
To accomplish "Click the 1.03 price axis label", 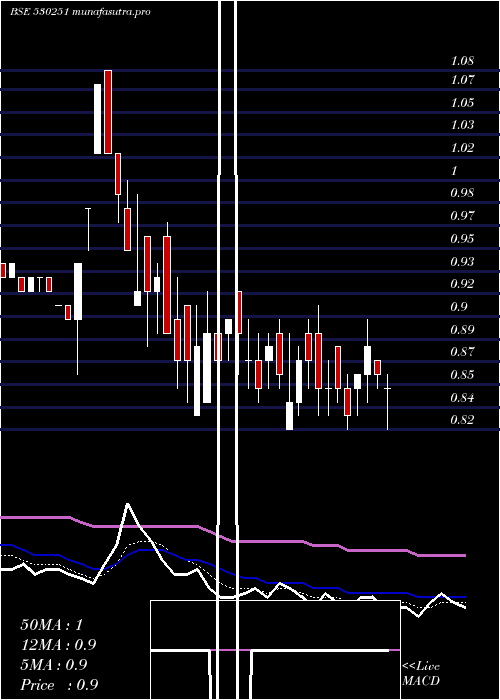I will pos(462,125).
